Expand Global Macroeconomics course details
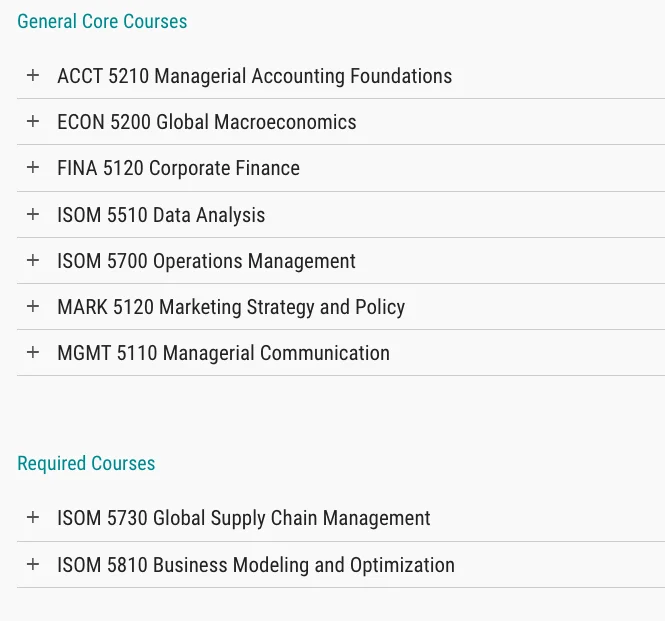Image resolution: width=665 pixels, height=621 pixels. click(x=206, y=122)
